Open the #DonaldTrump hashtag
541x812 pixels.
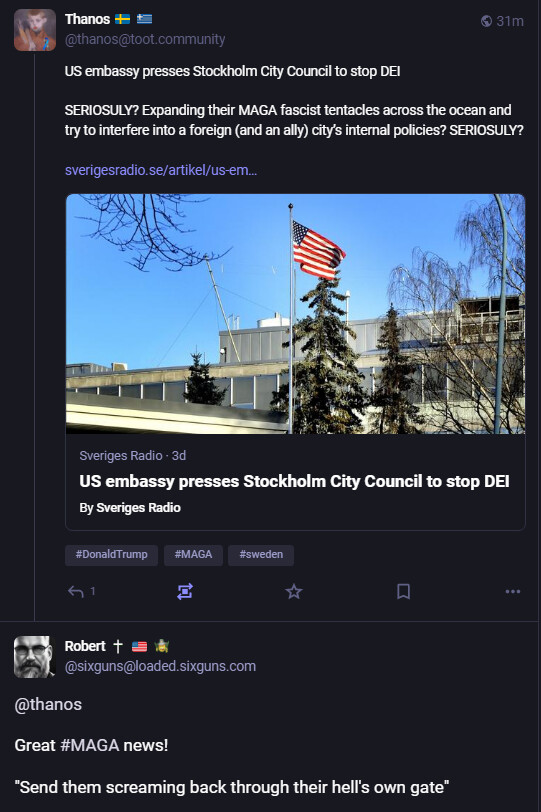click(111, 555)
